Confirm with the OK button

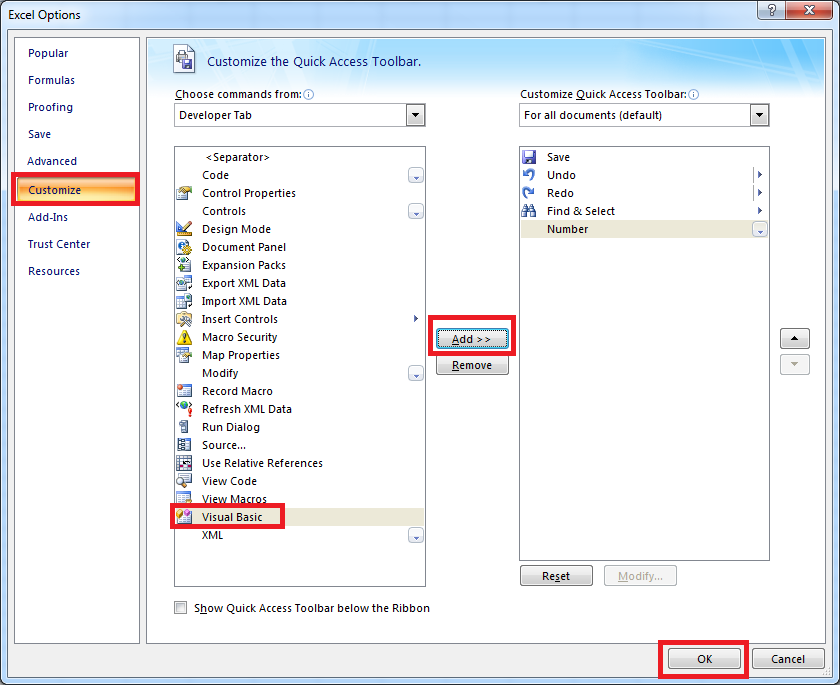coord(704,659)
